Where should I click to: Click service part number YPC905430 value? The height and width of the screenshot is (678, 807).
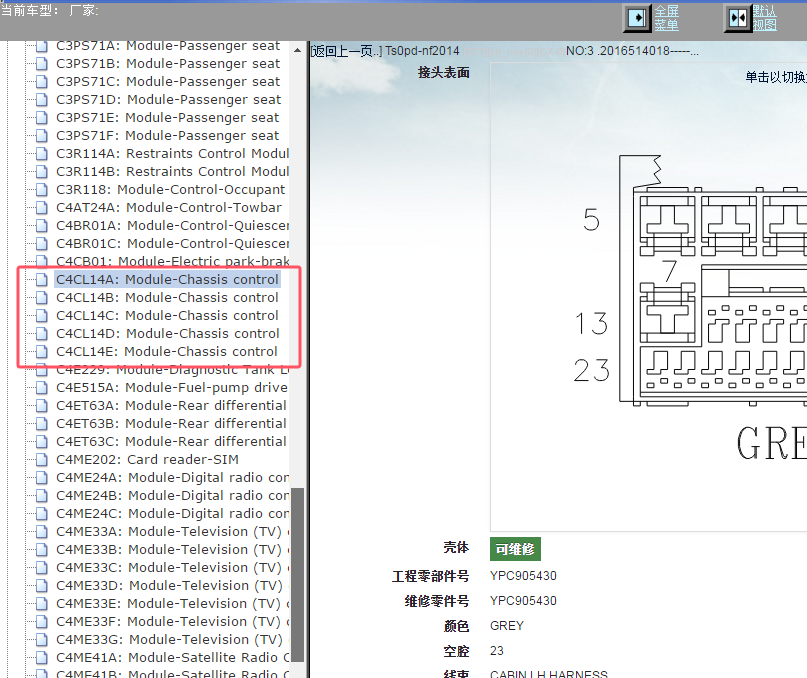(523, 601)
